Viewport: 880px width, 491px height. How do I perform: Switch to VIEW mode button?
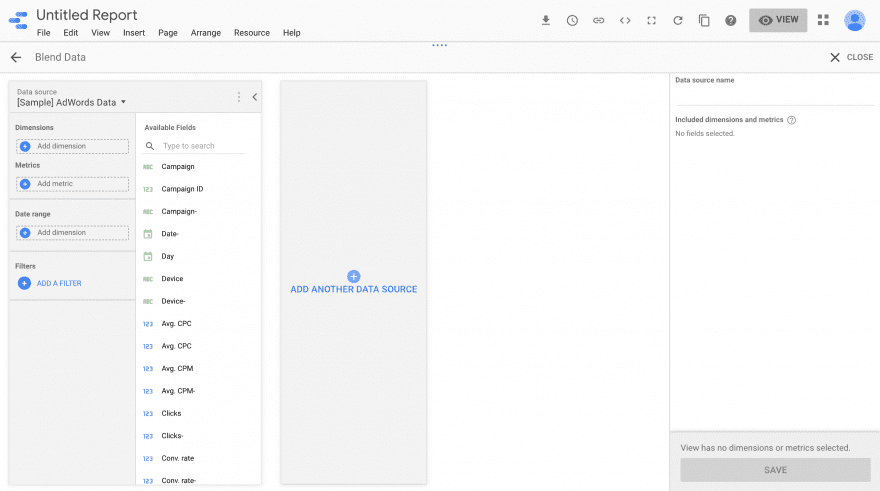778,20
